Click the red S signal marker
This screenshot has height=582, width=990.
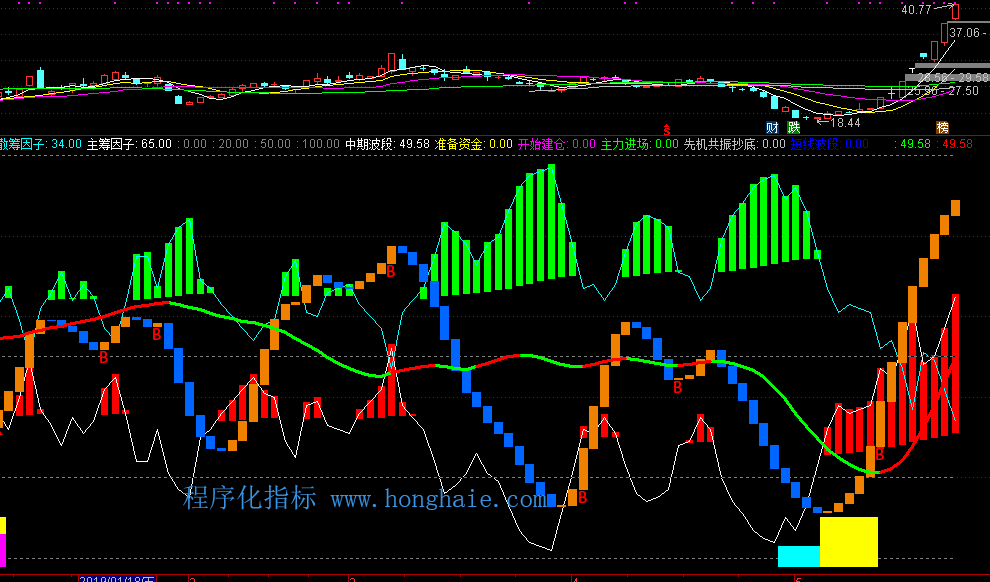[666, 128]
